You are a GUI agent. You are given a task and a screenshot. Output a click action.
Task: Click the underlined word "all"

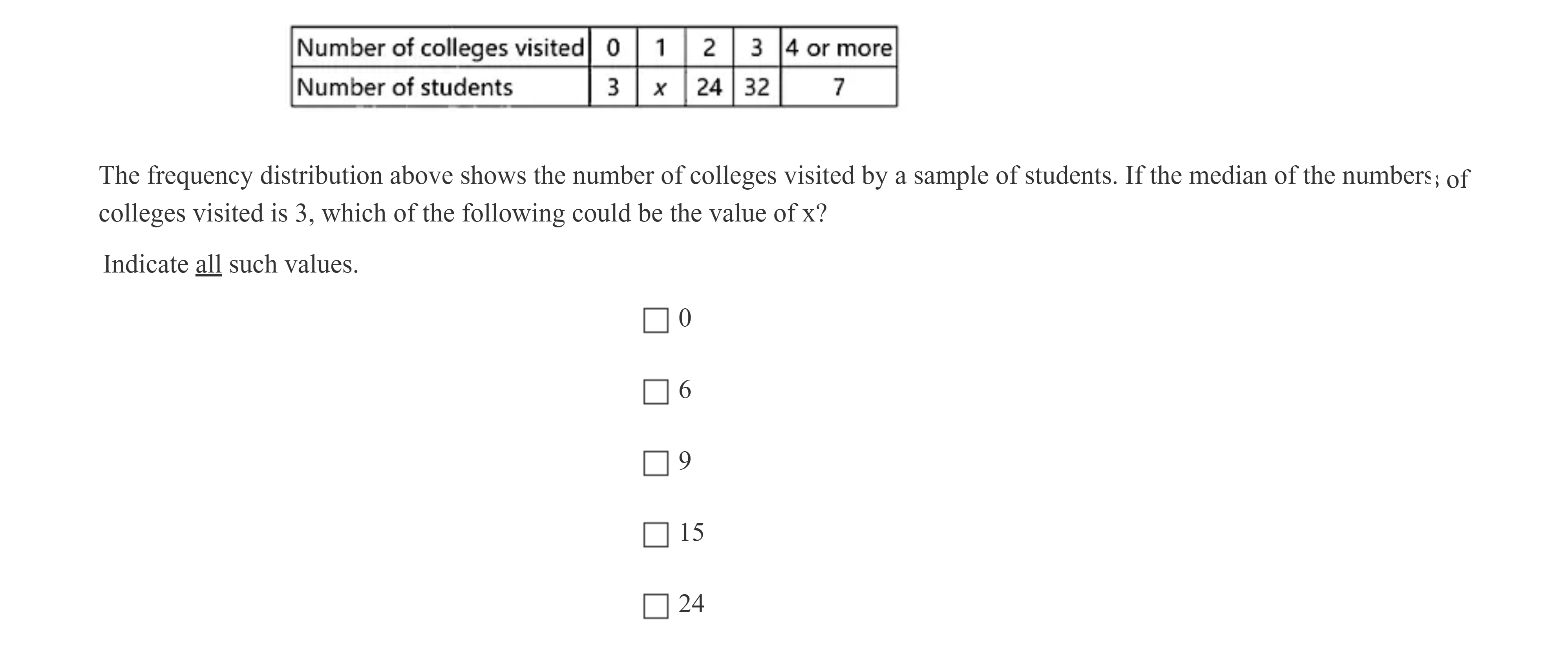(x=208, y=265)
